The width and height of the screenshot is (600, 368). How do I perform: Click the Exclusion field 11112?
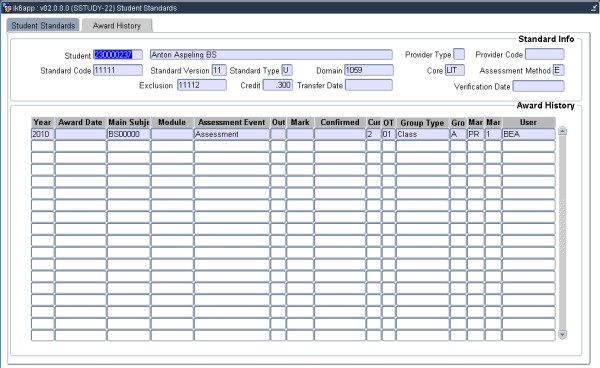tap(202, 85)
